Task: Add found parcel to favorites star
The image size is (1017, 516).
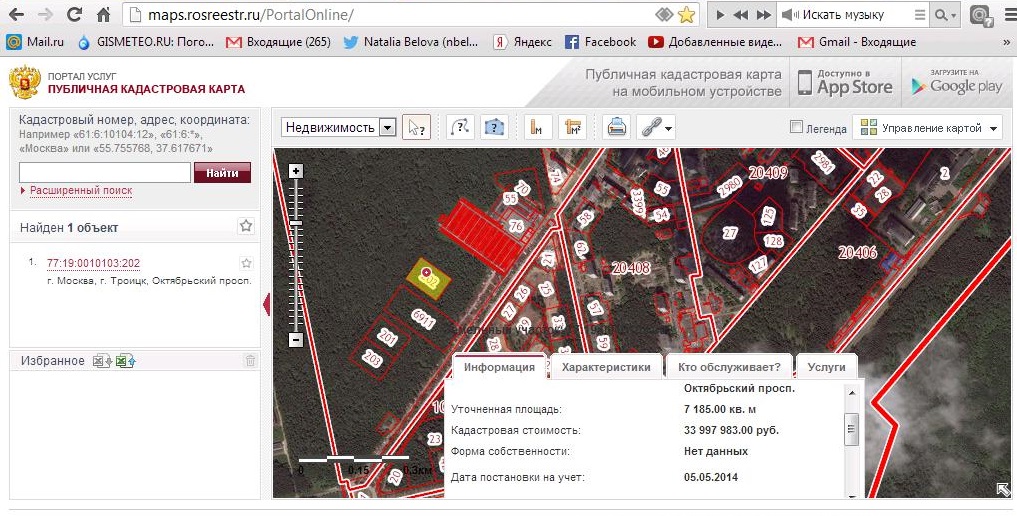Action: [246, 263]
